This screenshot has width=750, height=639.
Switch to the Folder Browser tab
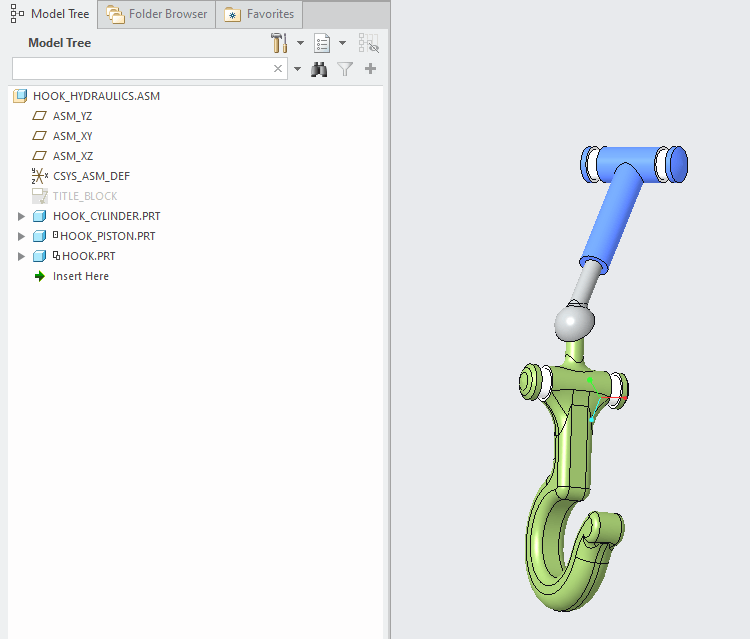tap(157, 14)
